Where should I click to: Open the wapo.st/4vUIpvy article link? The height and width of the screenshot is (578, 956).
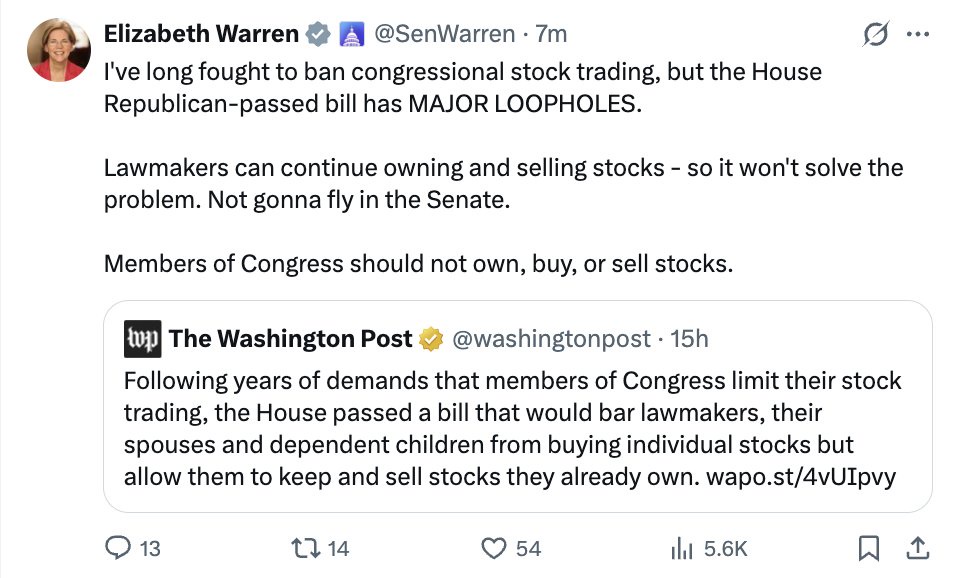point(801,477)
